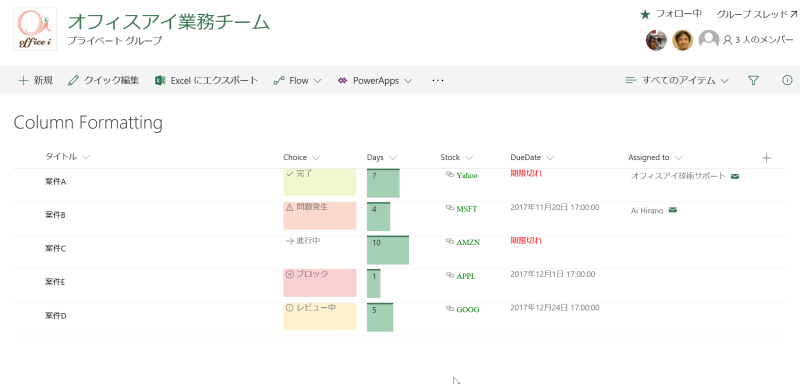This screenshot has width=800, height=384.
Task: Click the link icon beside Yahoo
Action: pyautogui.click(x=449, y=174)
